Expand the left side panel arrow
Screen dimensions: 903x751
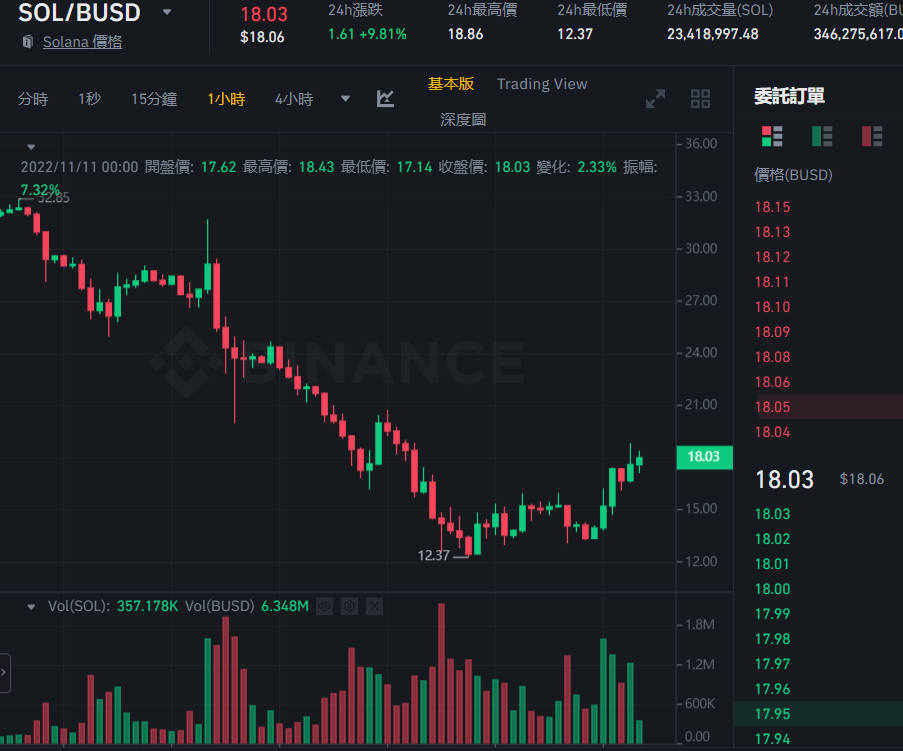point(5,672)
